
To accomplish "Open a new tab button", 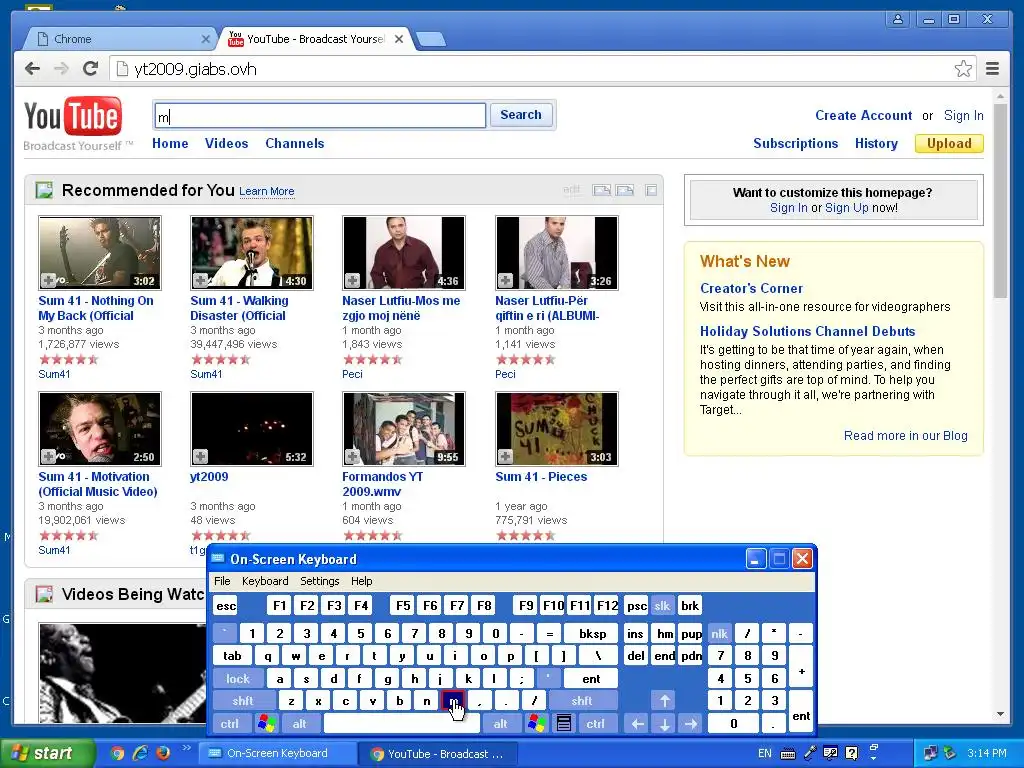I will pyautogui.click(x=431, y=40).
